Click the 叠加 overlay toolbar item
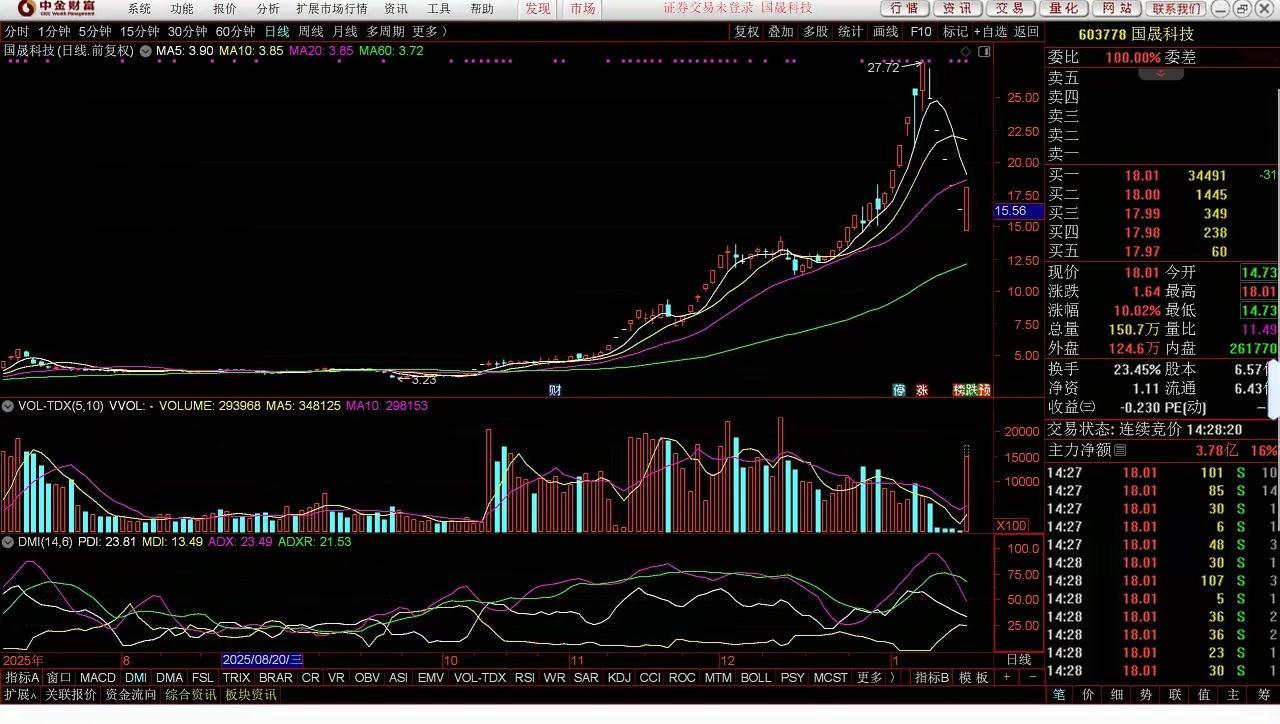 click(781, 31)
